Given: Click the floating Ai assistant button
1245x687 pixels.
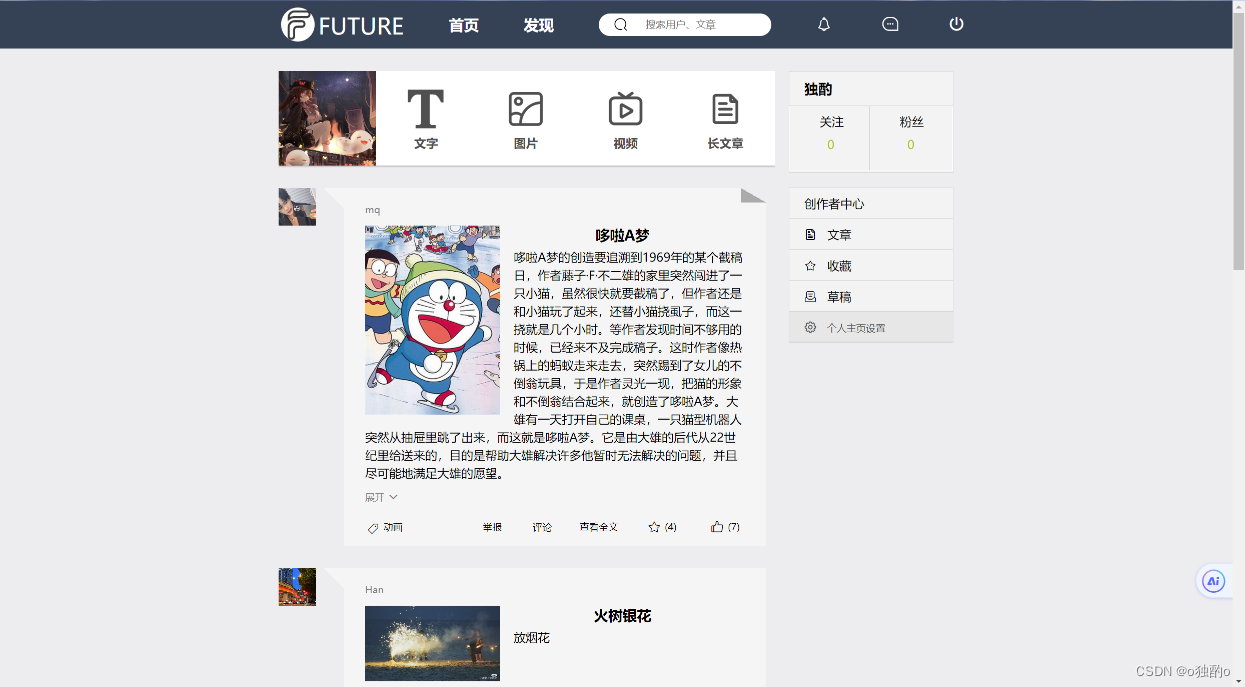Looking at the screenshot, I should 1214,581.
